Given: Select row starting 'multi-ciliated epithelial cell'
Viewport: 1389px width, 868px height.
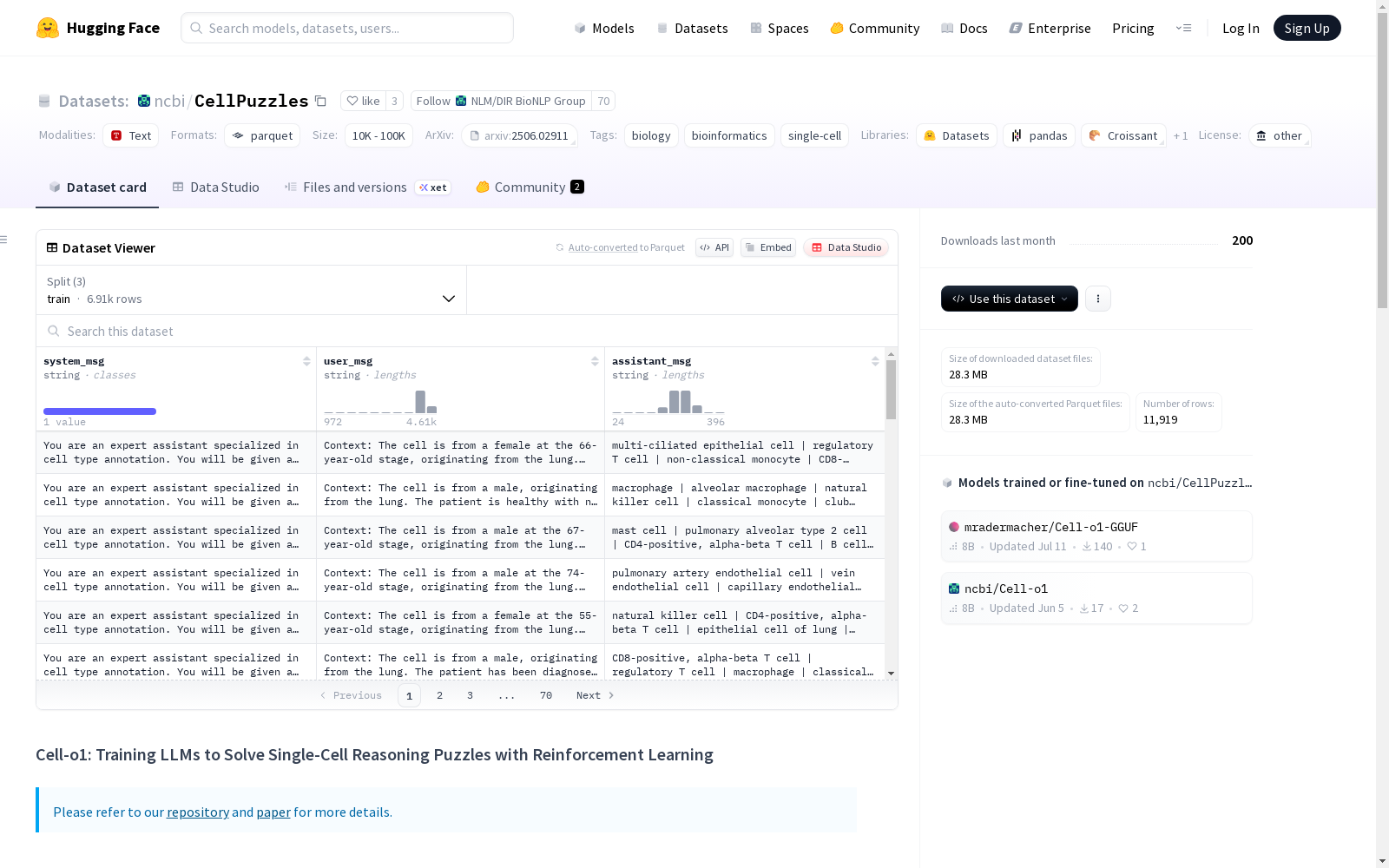Looking at the screenshot, I should coord(460,452).
